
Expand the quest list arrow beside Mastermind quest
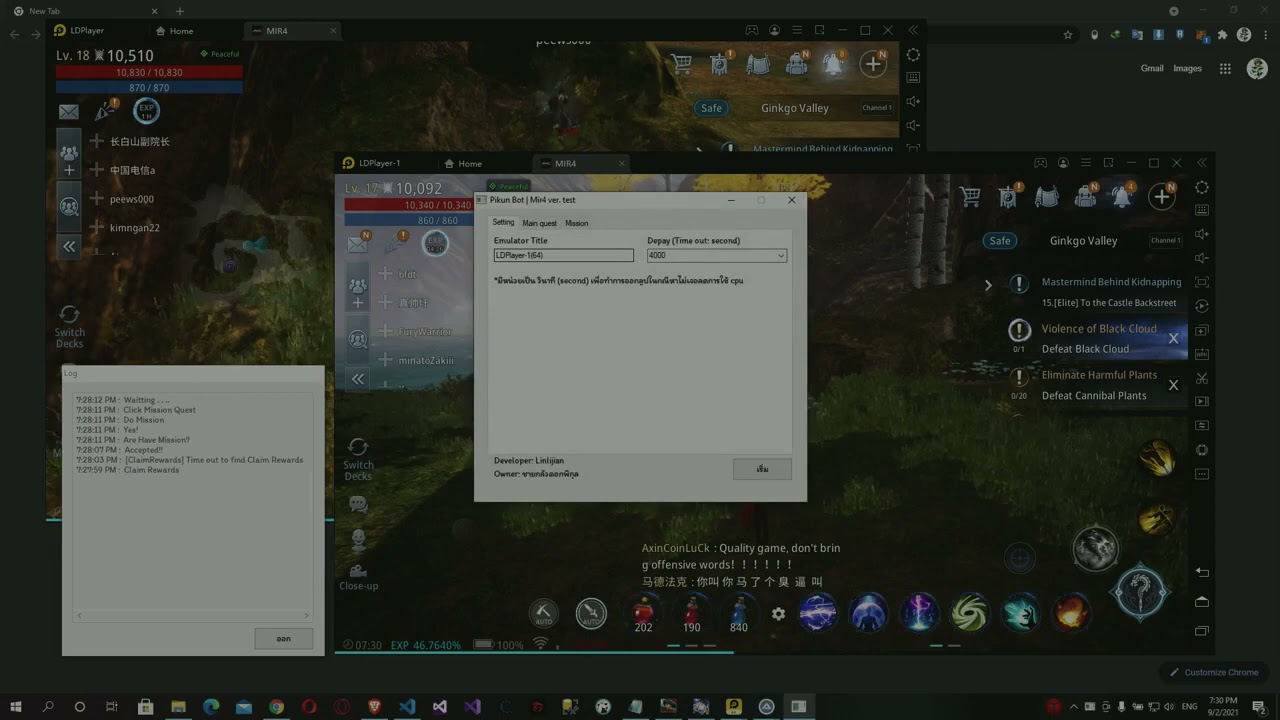click(x=988, y=286)
